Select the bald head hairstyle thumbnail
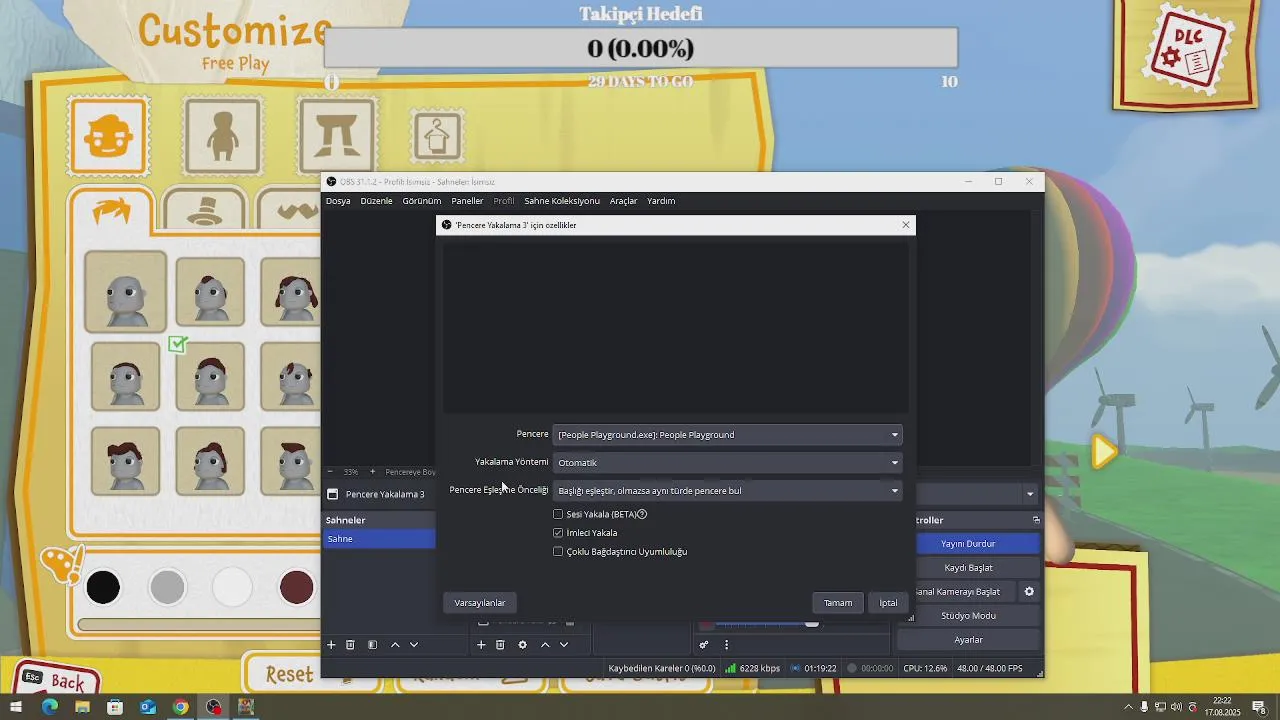Image resolution: width=1280 pixels, height=720 pixels. click(x=125, y=291)
